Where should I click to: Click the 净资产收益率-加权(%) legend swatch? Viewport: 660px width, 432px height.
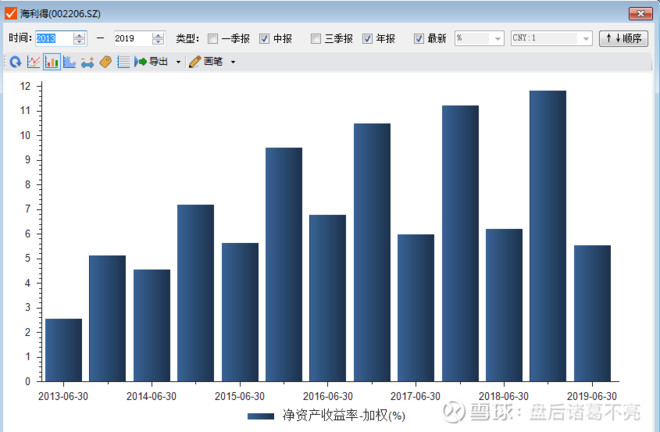click(x=261, y=416)
